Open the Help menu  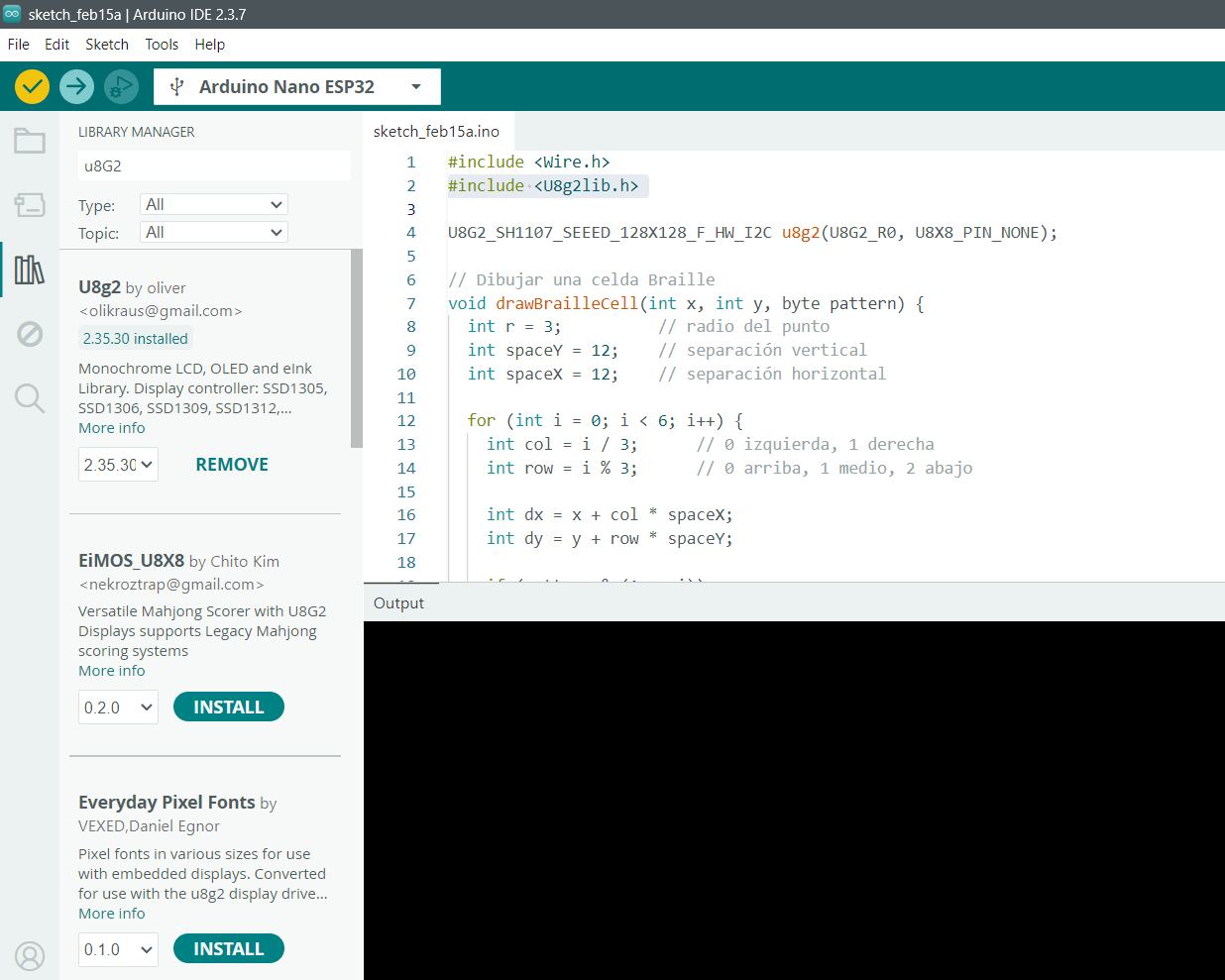[210, 45]
